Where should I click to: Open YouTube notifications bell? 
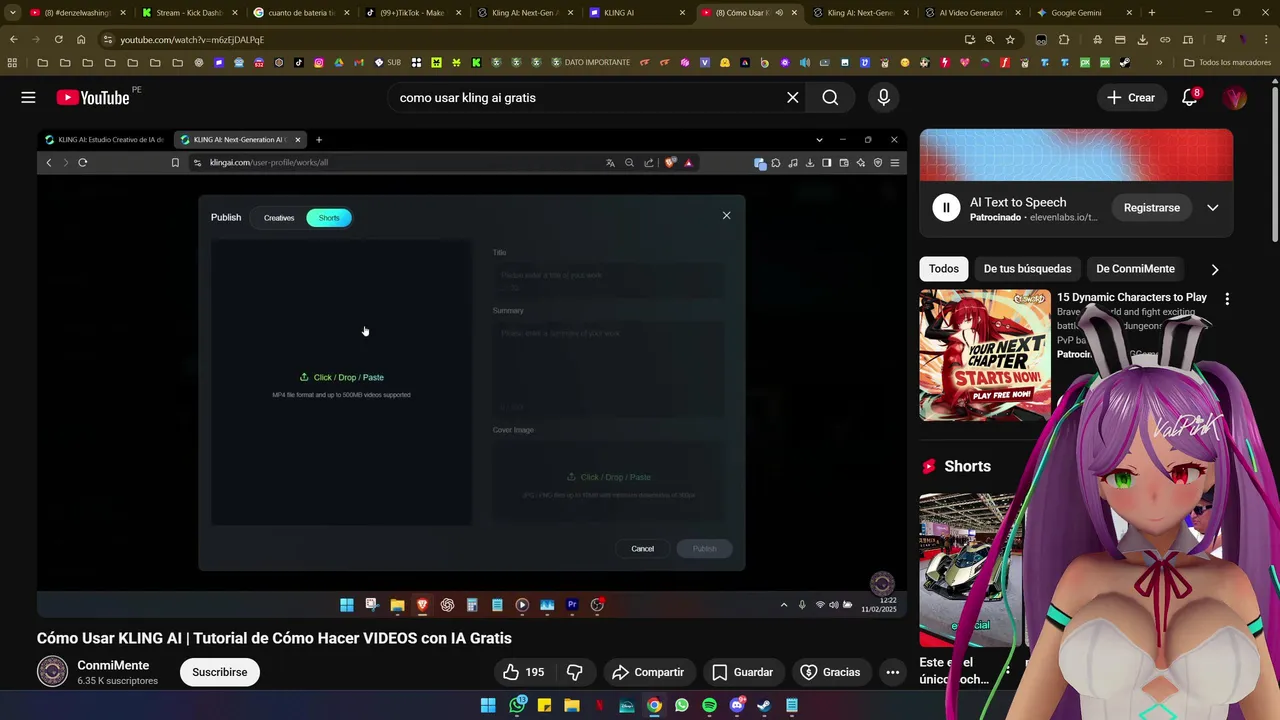point(1189,97)
